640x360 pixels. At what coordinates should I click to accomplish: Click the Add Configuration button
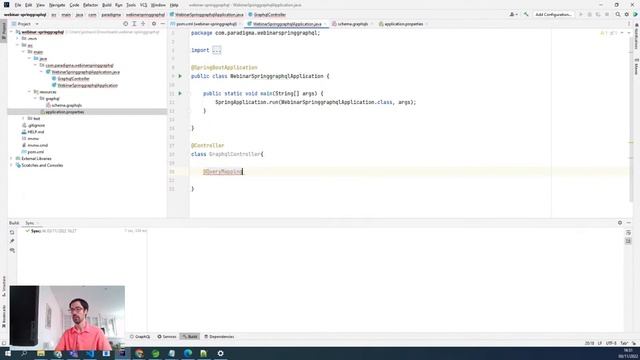(x=553, y=14)
